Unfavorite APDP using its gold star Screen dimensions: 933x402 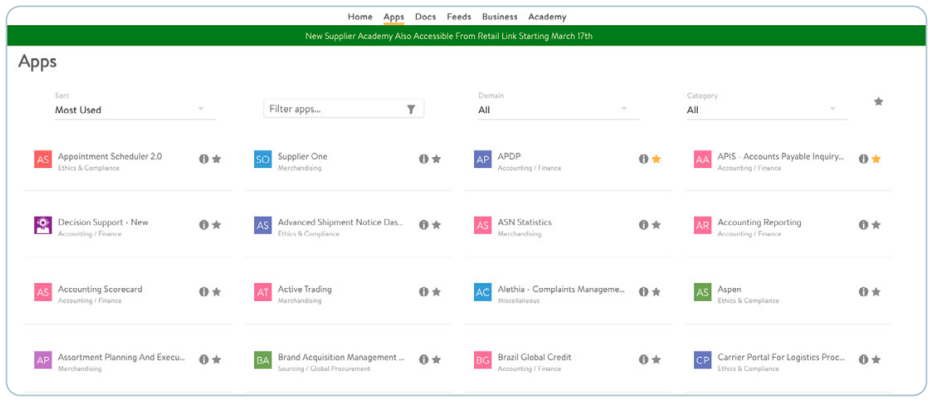[656, 159]
